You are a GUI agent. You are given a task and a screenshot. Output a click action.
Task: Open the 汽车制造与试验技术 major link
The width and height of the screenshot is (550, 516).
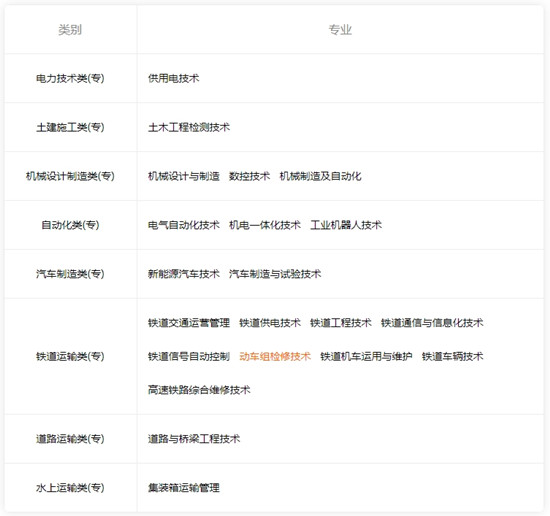275,274
